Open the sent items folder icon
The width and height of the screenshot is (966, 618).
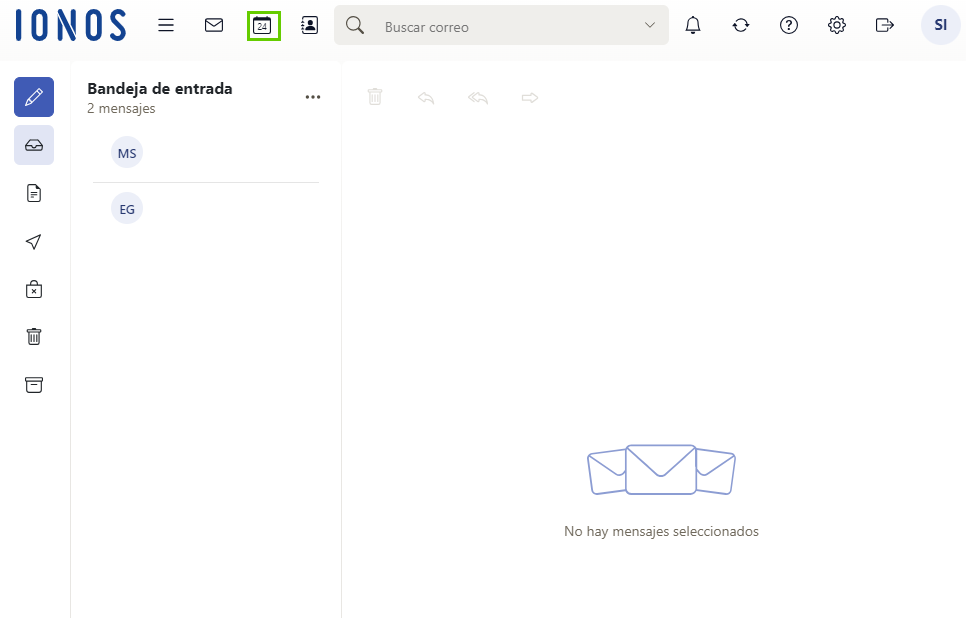coord(34,241)
